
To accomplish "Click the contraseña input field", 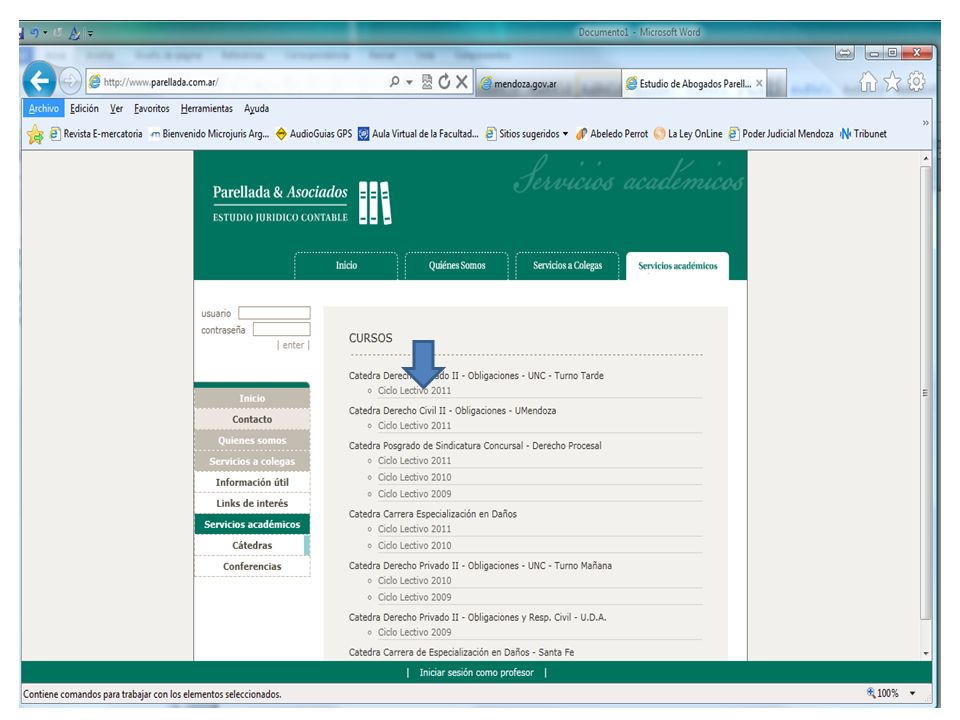I will 282,329.
